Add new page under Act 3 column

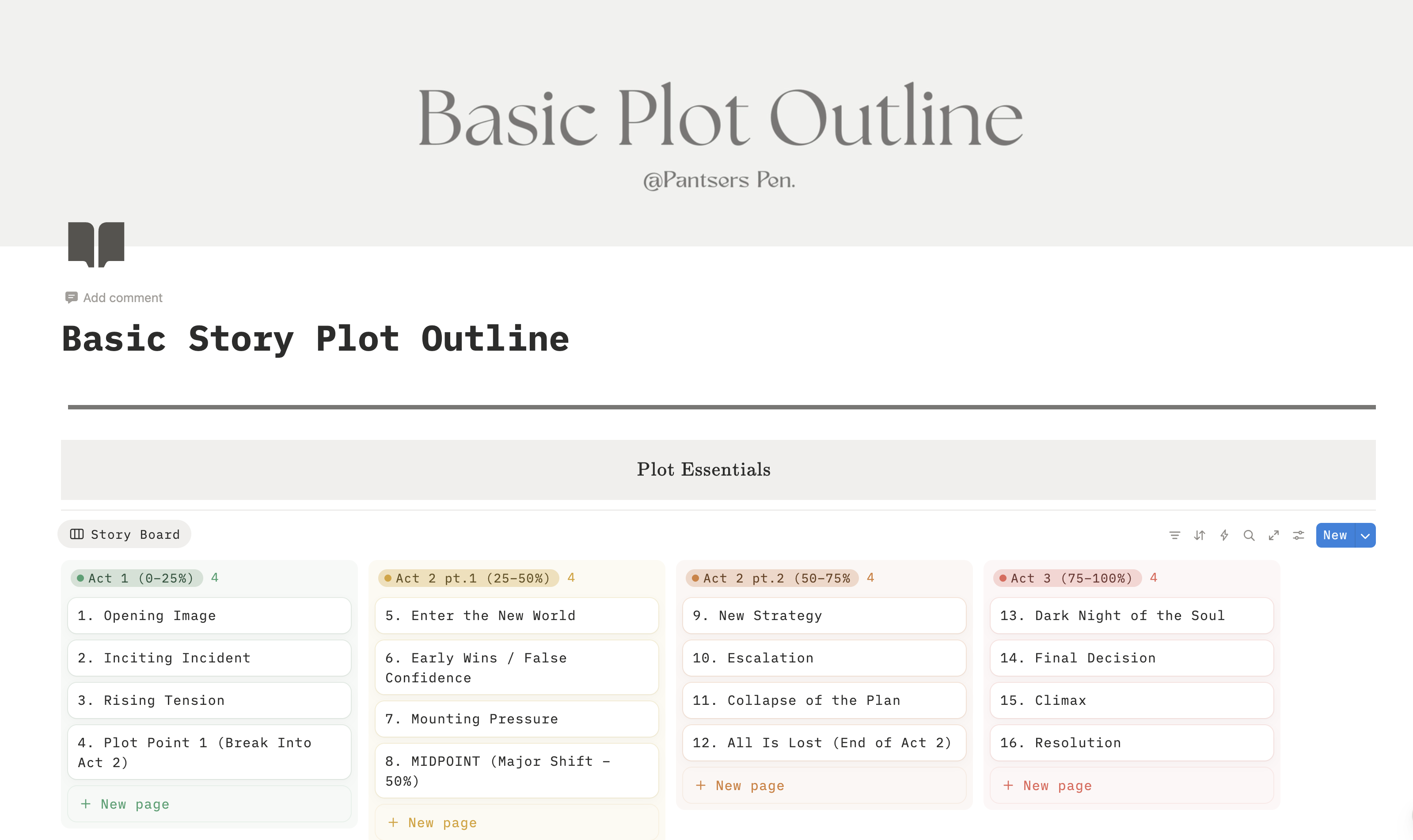[1057, 785]
